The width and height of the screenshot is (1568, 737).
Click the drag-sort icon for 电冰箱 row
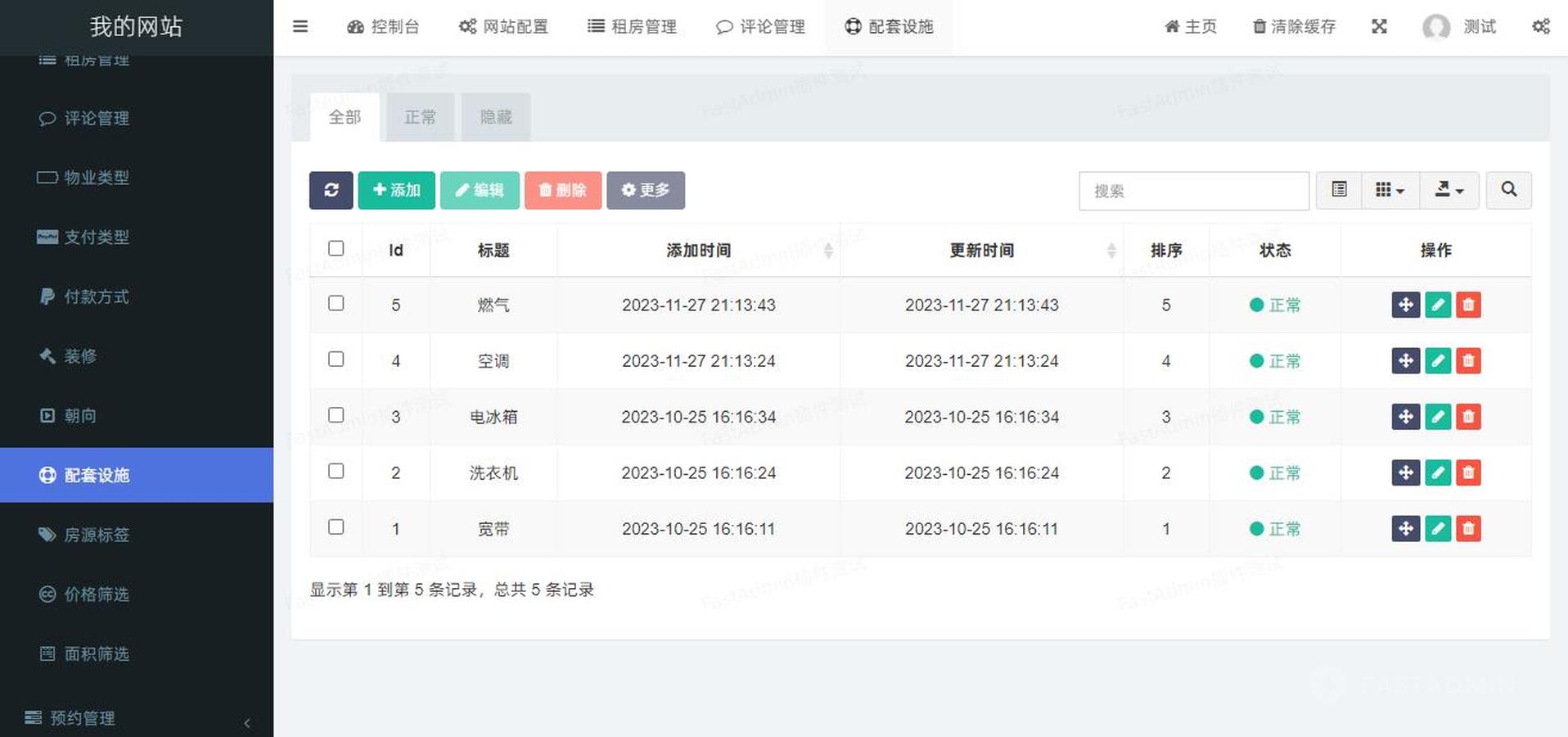click(1405, 417)
